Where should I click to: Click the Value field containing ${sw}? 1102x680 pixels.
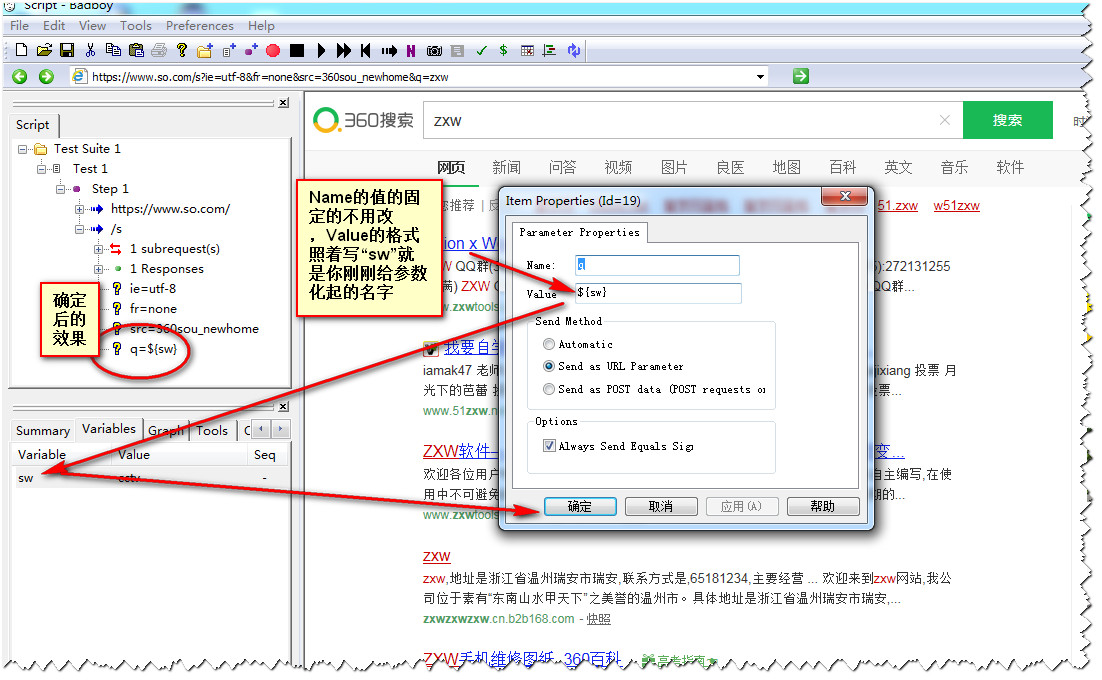[x=658, y=293]
